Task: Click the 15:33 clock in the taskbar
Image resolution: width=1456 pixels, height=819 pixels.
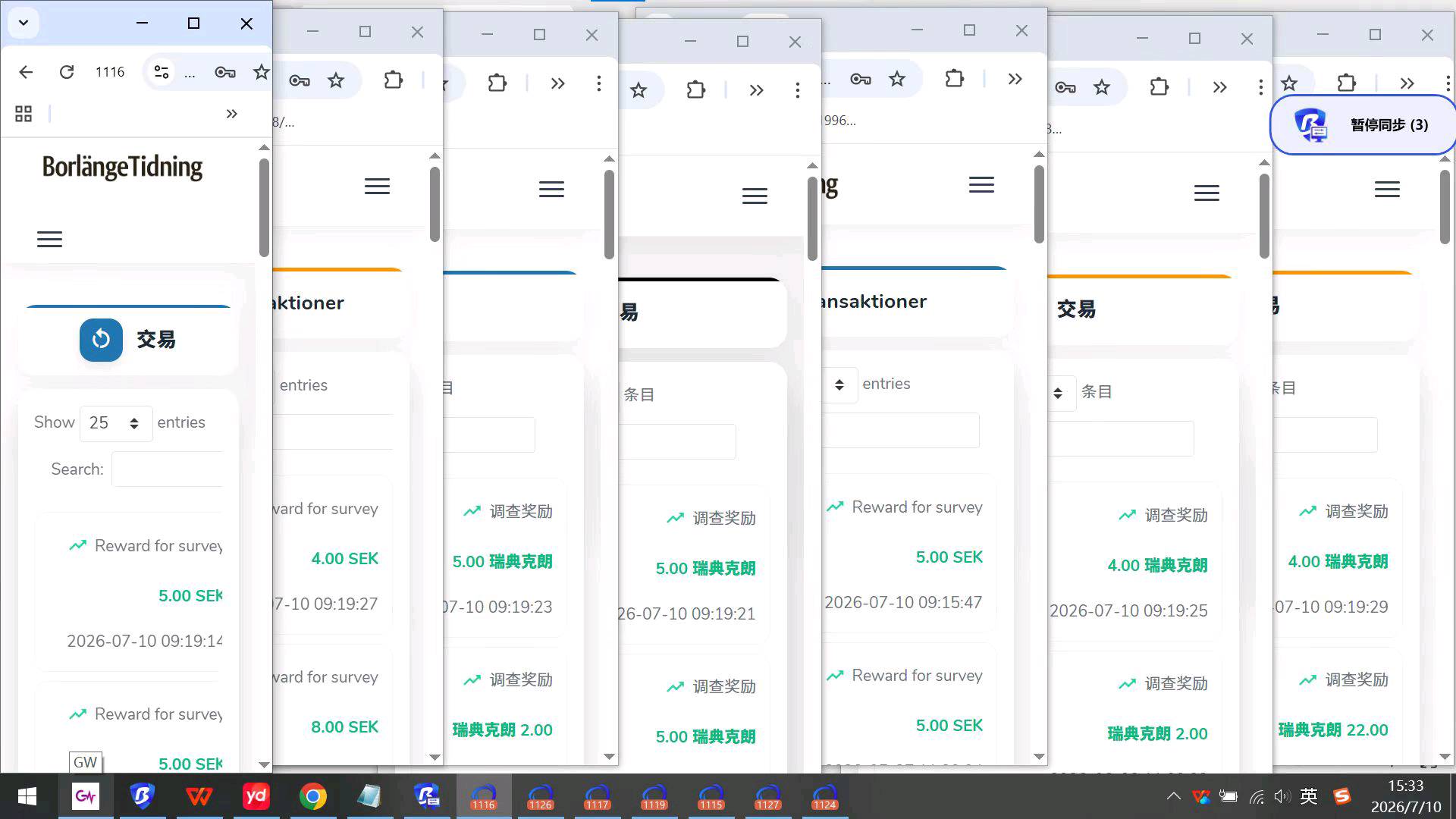Action: pos(1405,786)
